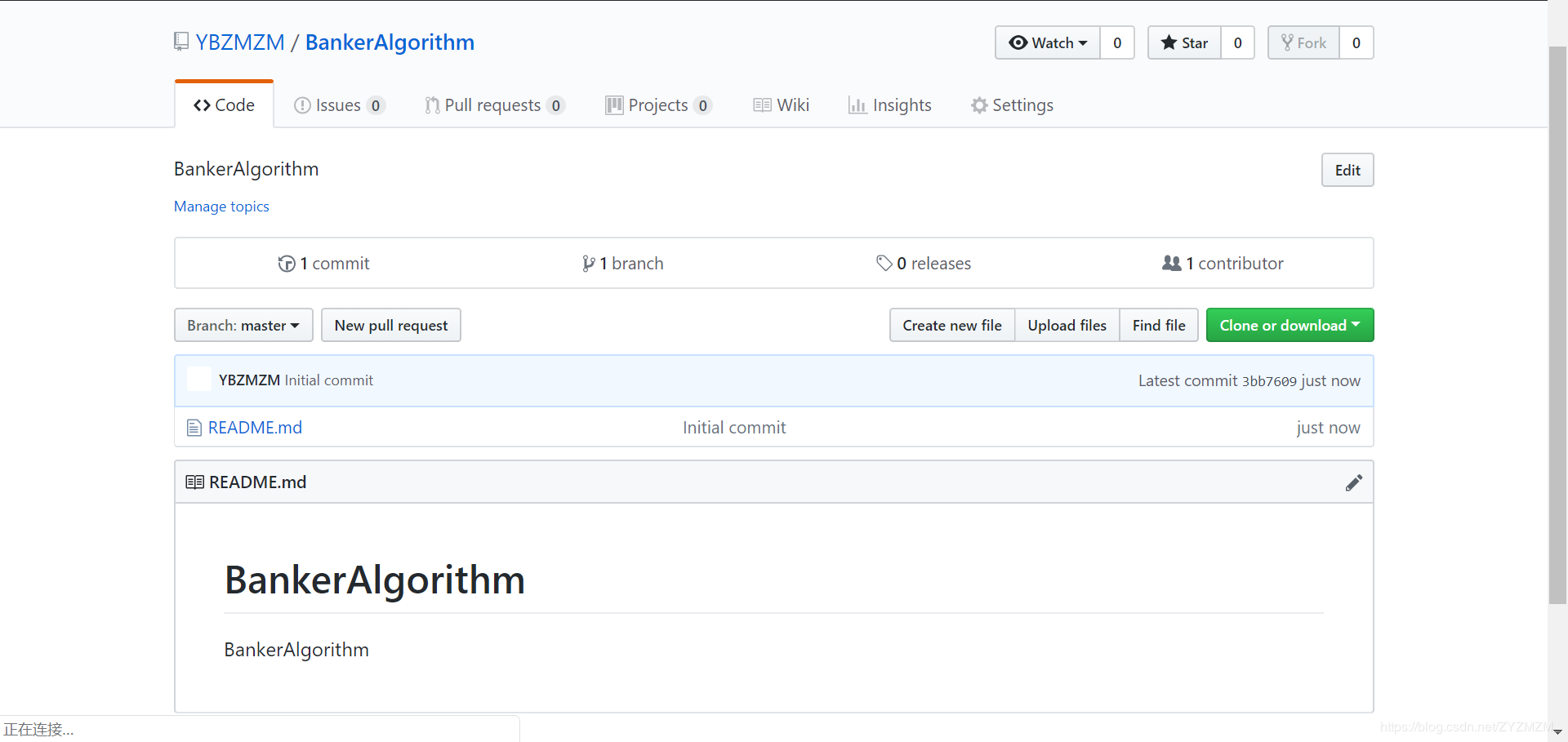Click the star count beside Star

(x=1238, y=42)
